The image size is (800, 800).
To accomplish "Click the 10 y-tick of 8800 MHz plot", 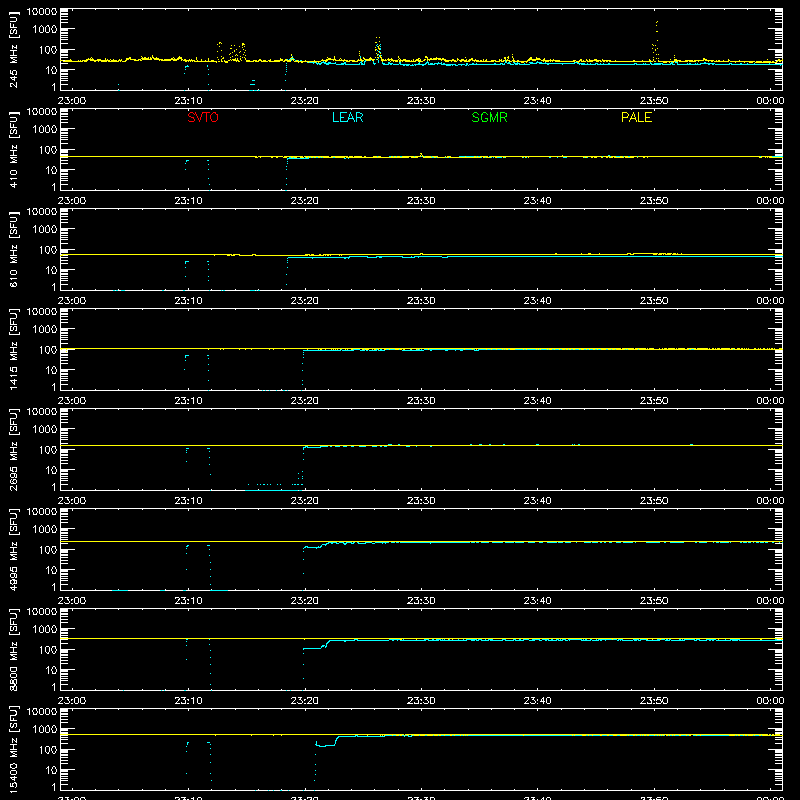I will click(51, 670).
